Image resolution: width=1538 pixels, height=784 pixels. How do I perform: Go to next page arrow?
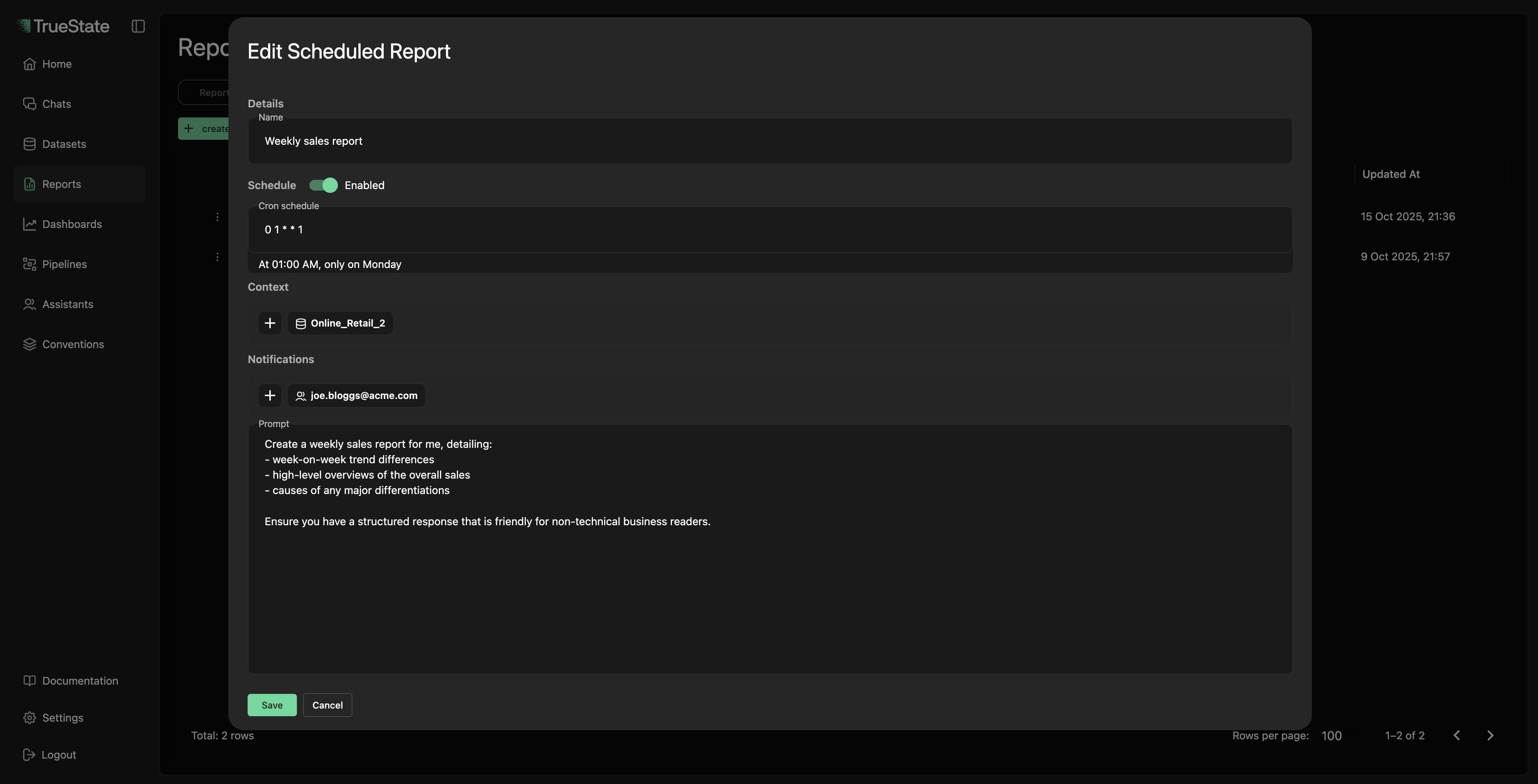pyautogui.click(x=1489, y=735)
